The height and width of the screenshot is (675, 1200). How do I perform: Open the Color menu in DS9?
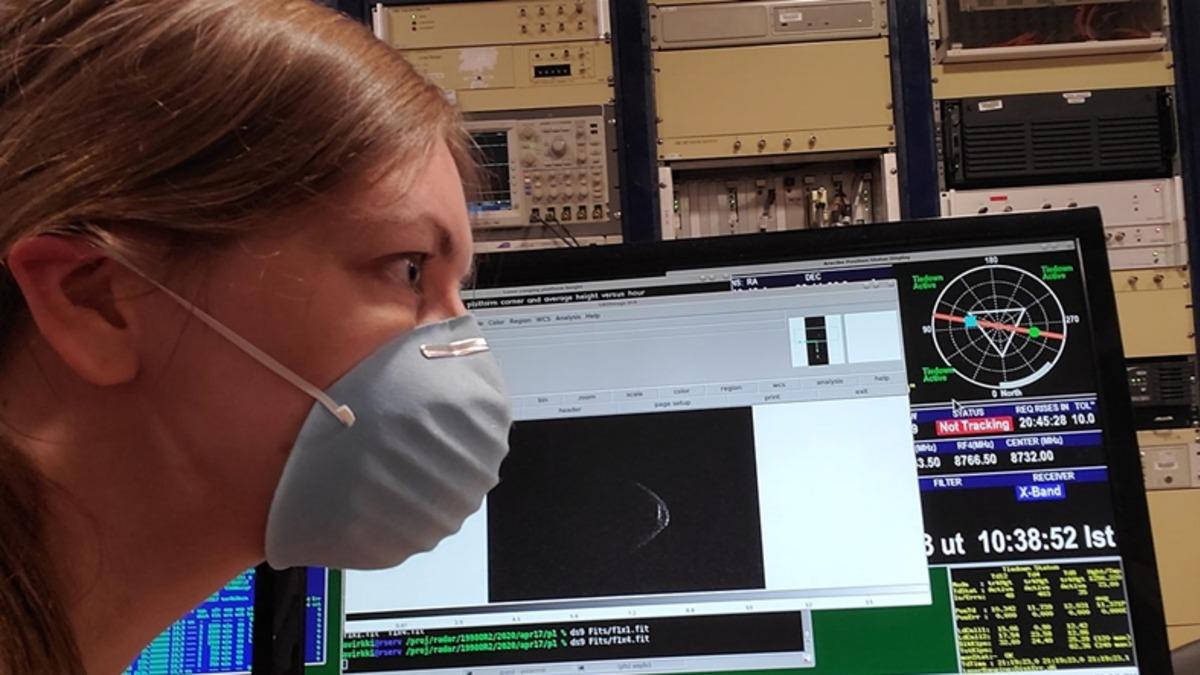coord(496,322)
